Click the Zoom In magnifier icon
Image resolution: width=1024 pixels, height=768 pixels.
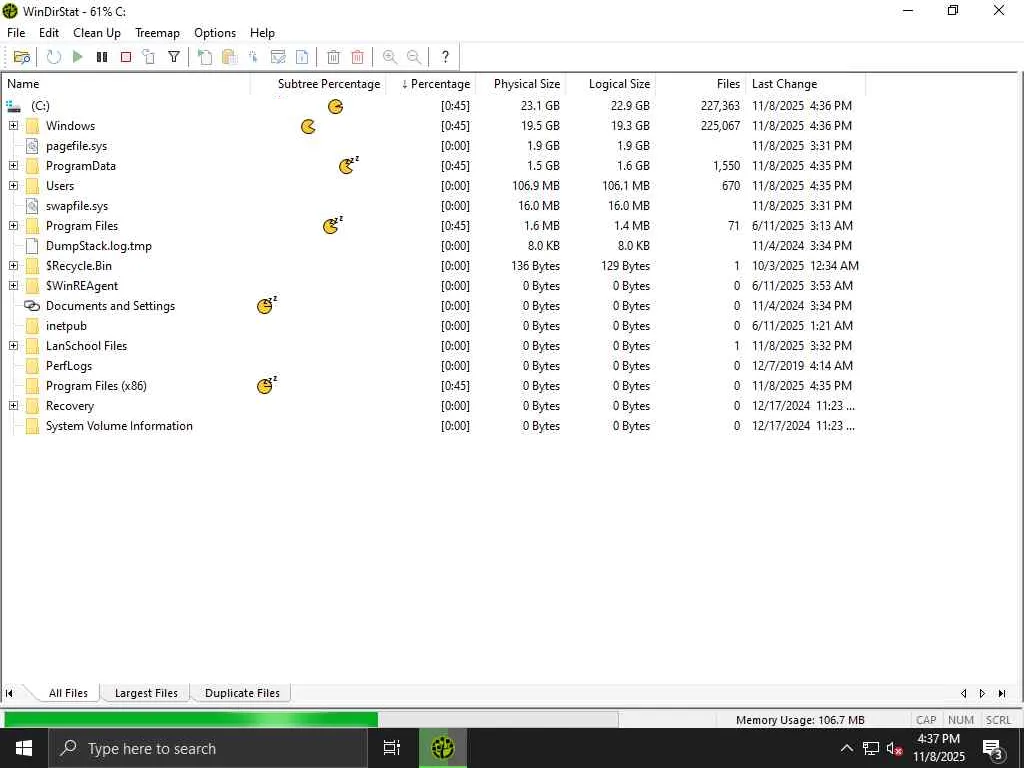[x=389, y=57]
